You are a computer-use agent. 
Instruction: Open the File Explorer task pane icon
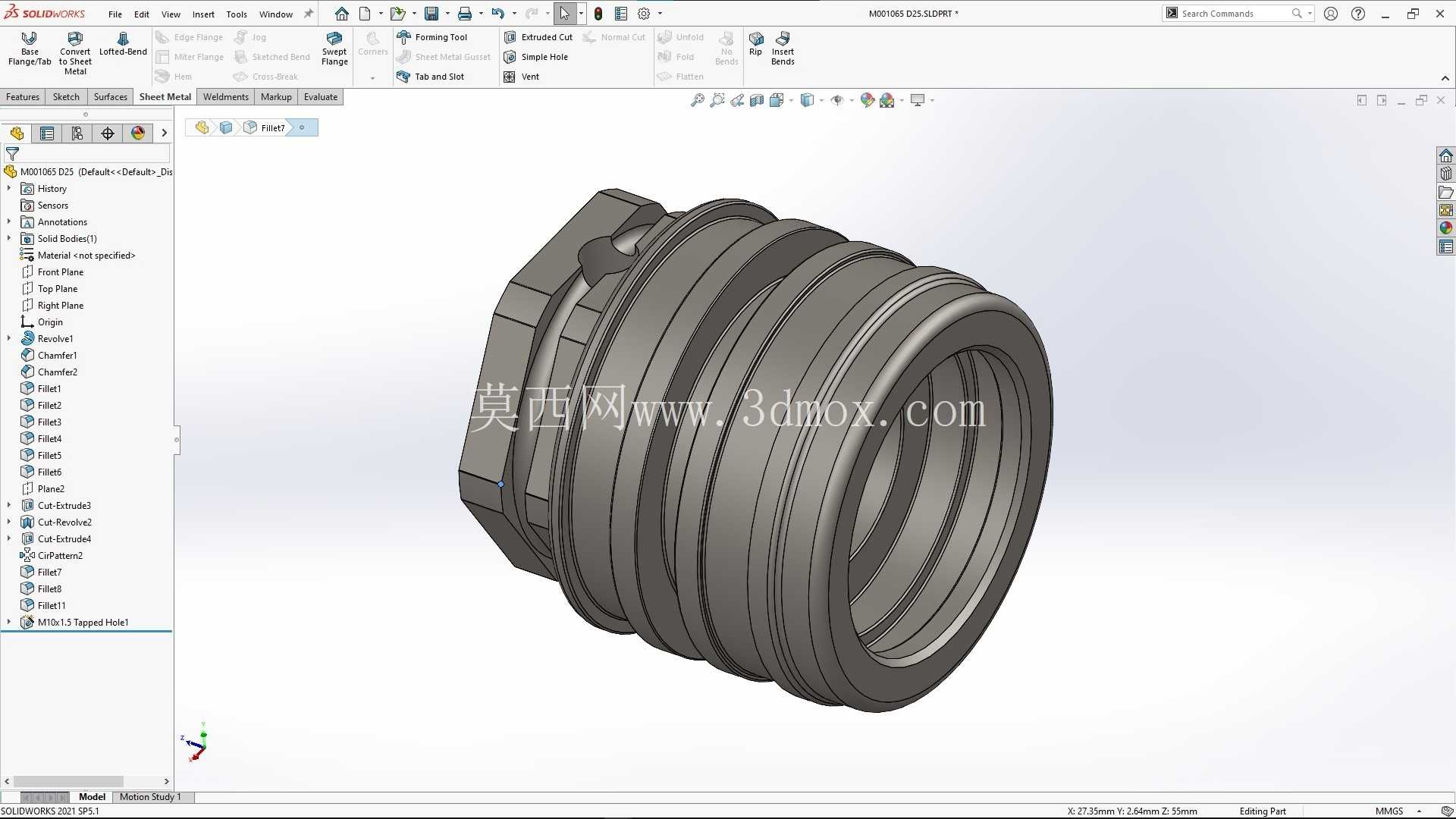coord(1446,192)
